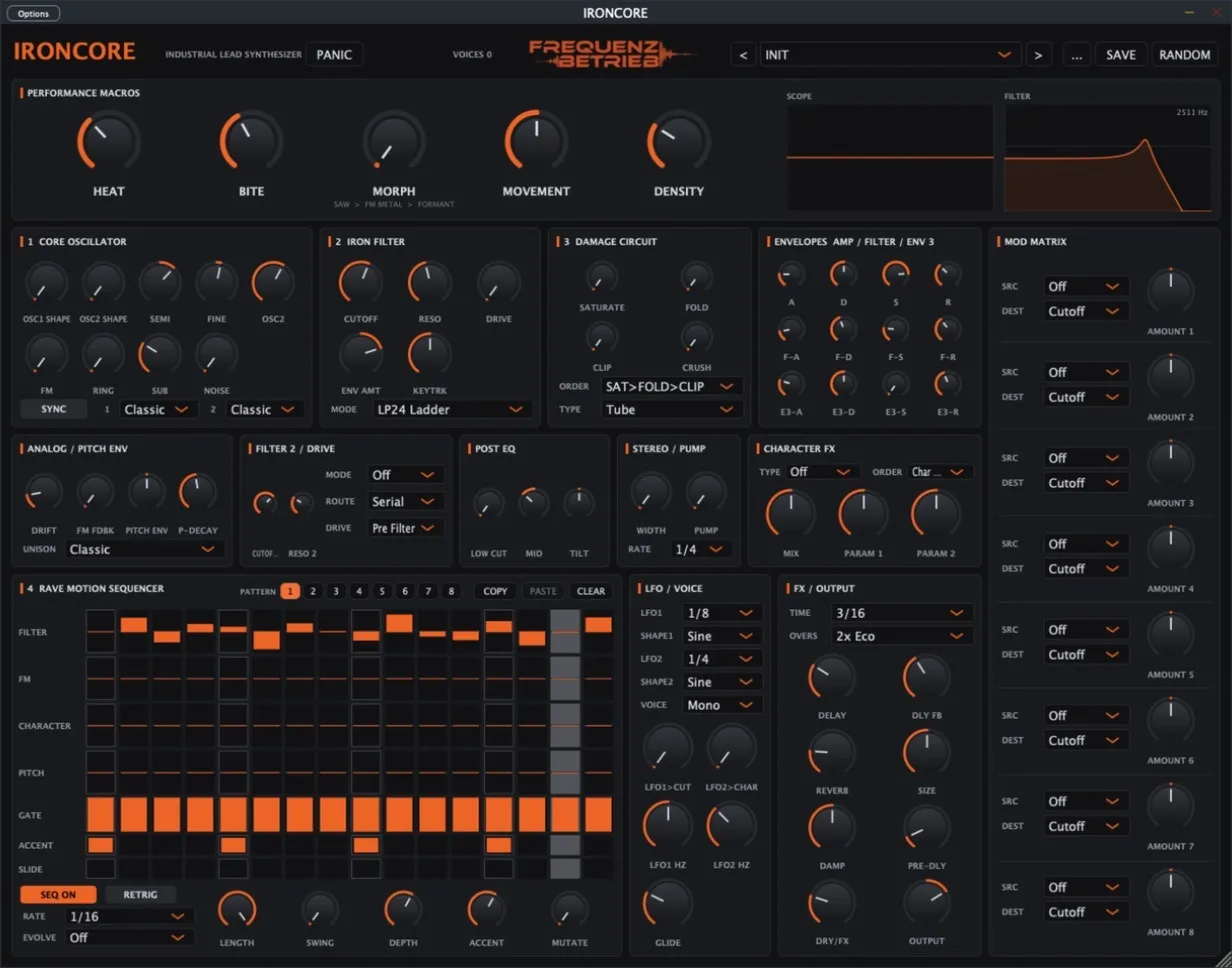Click the PANIC button
Screen dimensions: 1232x968
click(x=334, y=54)
